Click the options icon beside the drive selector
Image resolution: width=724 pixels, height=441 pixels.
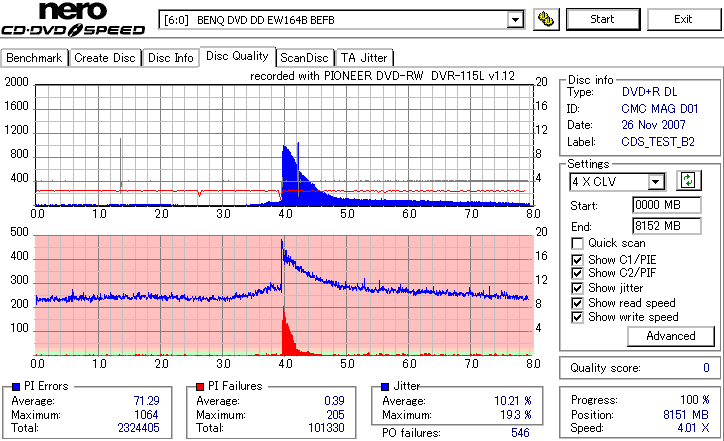[546, 19]
